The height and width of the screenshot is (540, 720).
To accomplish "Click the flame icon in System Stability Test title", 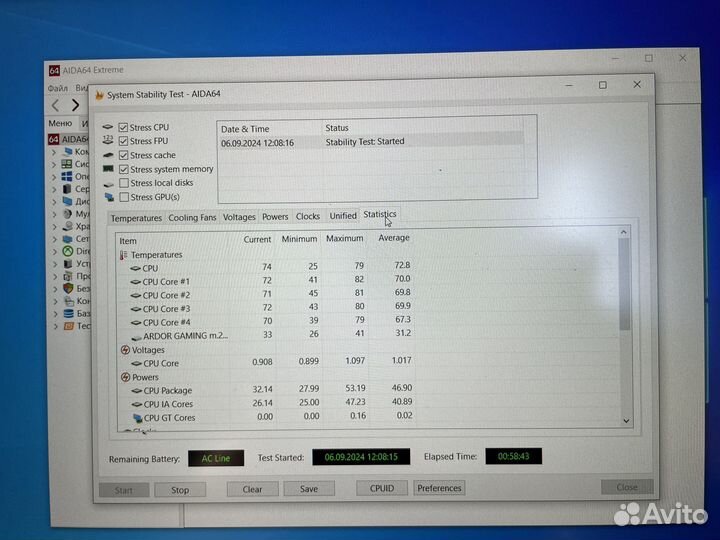I will point(99,95).
